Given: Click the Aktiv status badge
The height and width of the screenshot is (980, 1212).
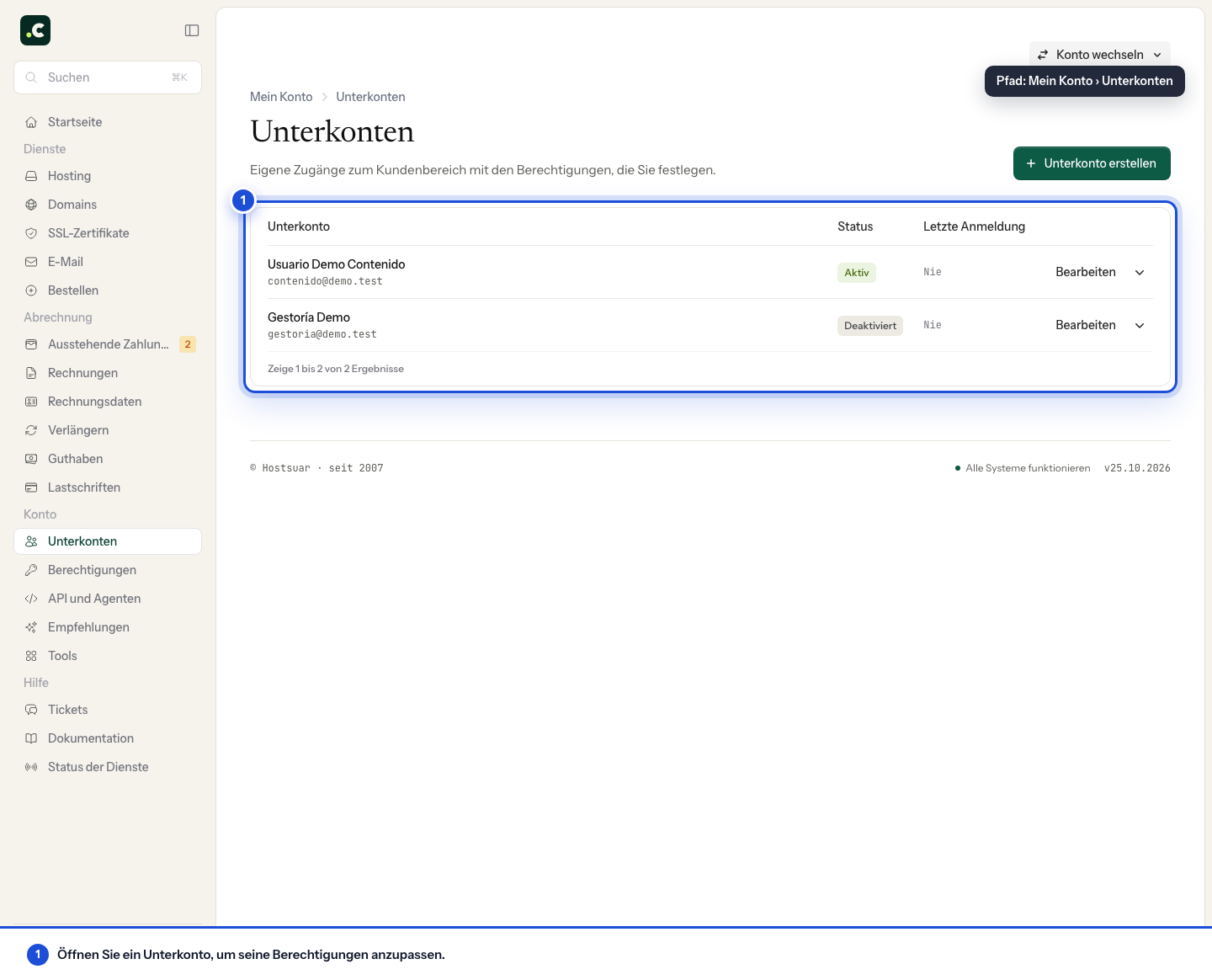Looking at the screenshot, I should [x=857, y=273].
